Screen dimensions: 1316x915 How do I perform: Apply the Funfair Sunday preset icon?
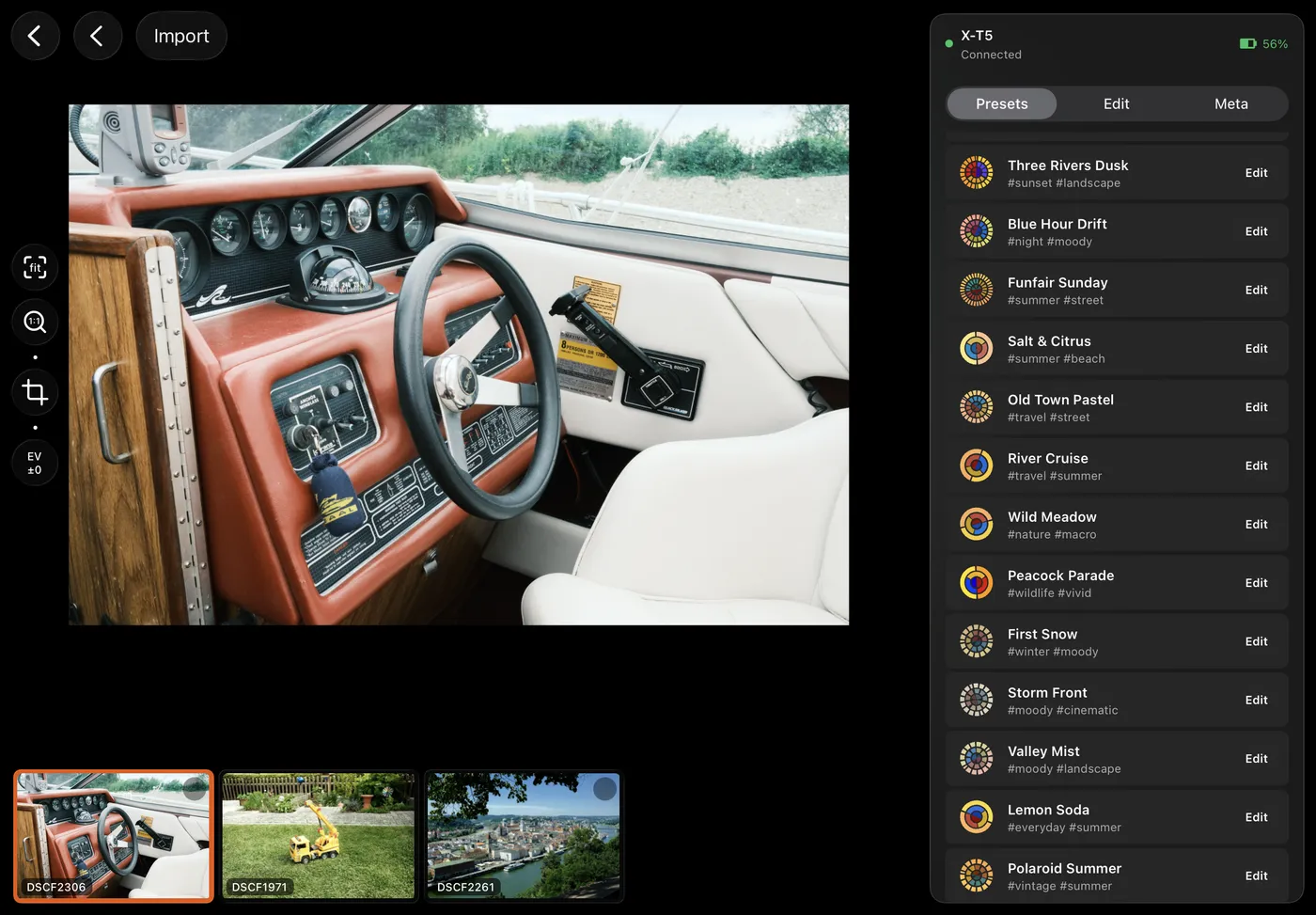coord(977,290)
